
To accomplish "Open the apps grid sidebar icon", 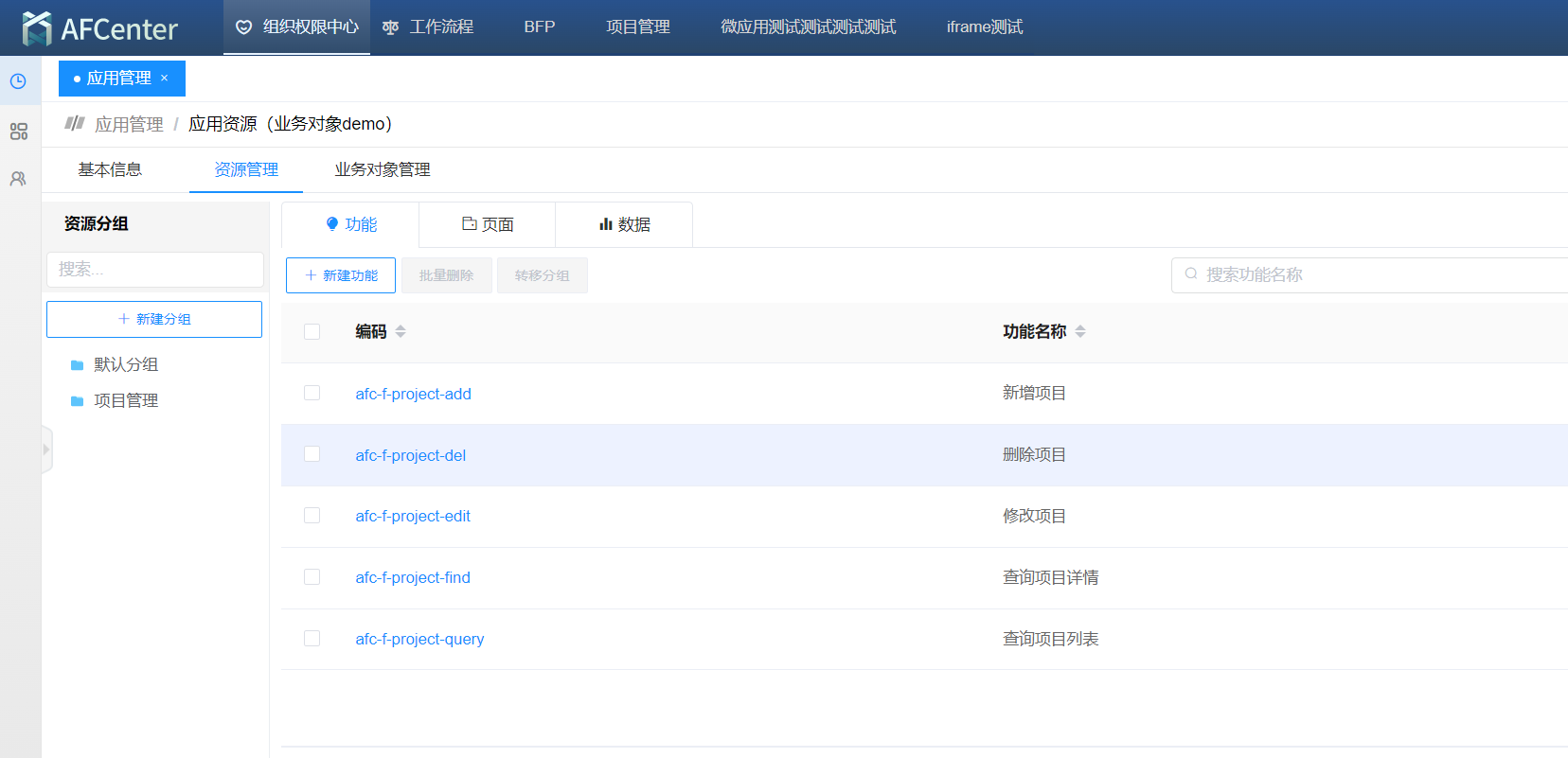I will coord(18,132).
